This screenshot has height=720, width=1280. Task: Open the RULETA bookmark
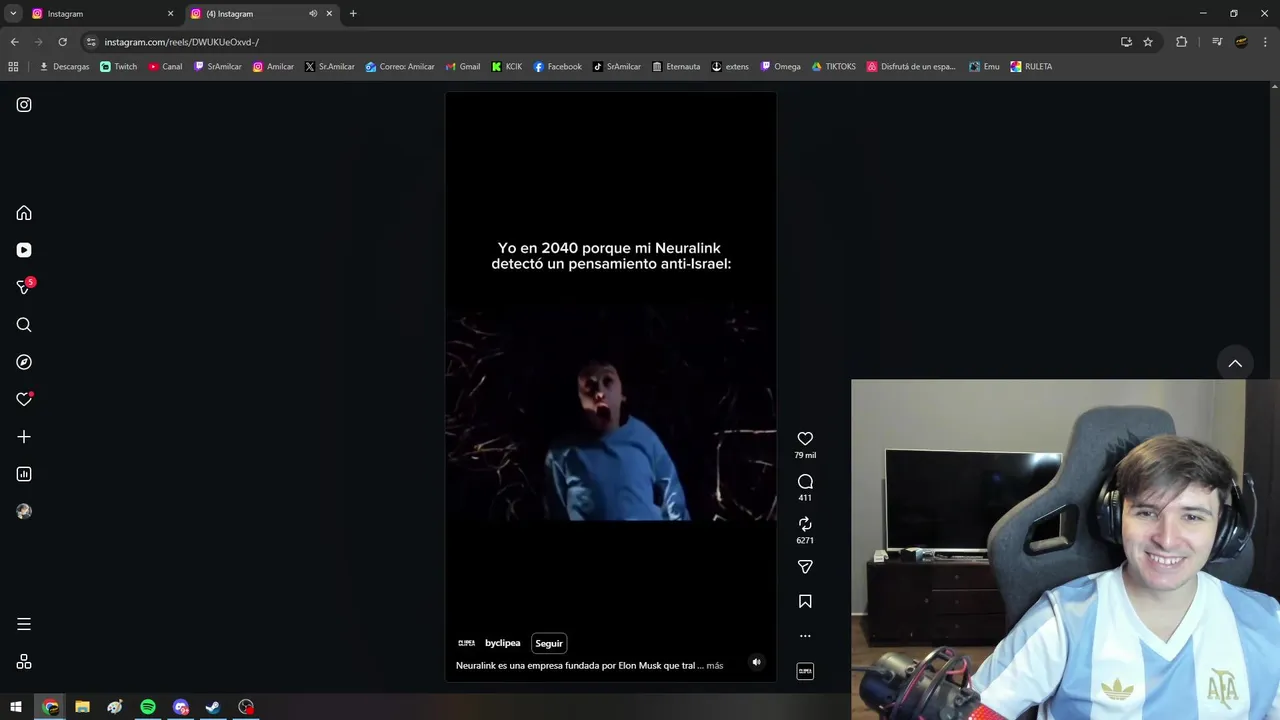(x=1031, y=67)
